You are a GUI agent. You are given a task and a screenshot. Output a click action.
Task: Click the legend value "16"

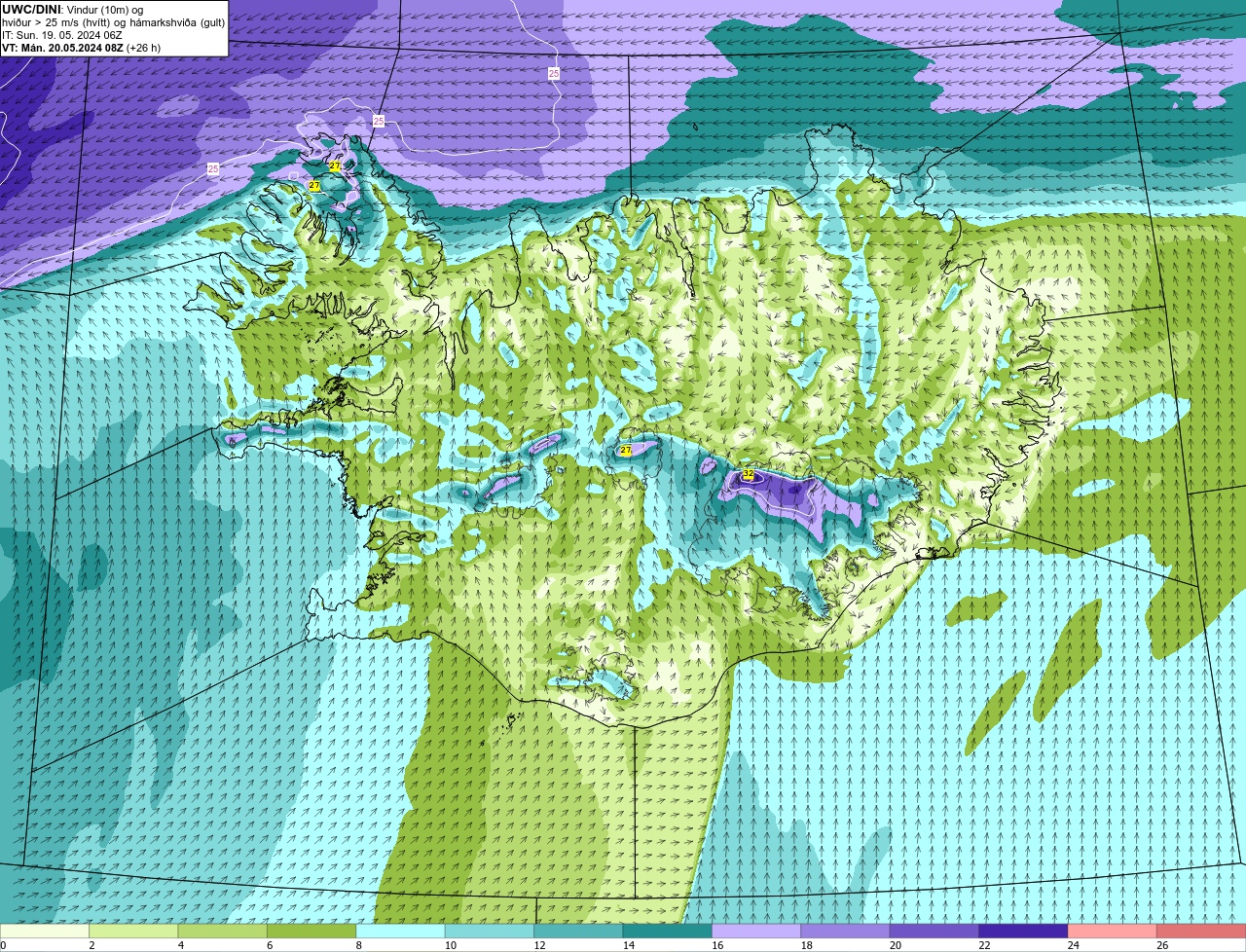[x=717, y=945]
